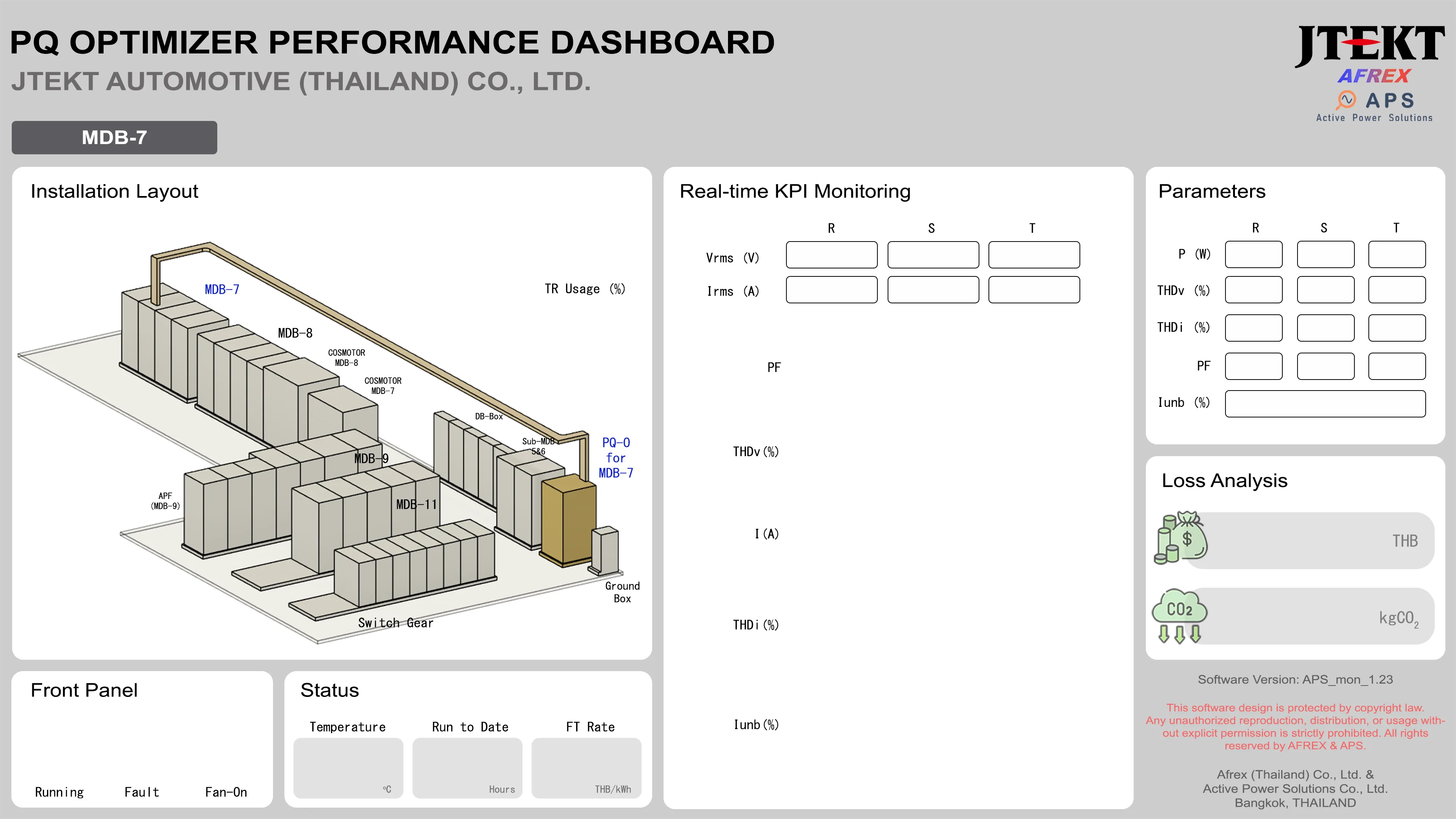
Task: Click the P (W) R phase field
Action: (x=1254, y=254)
